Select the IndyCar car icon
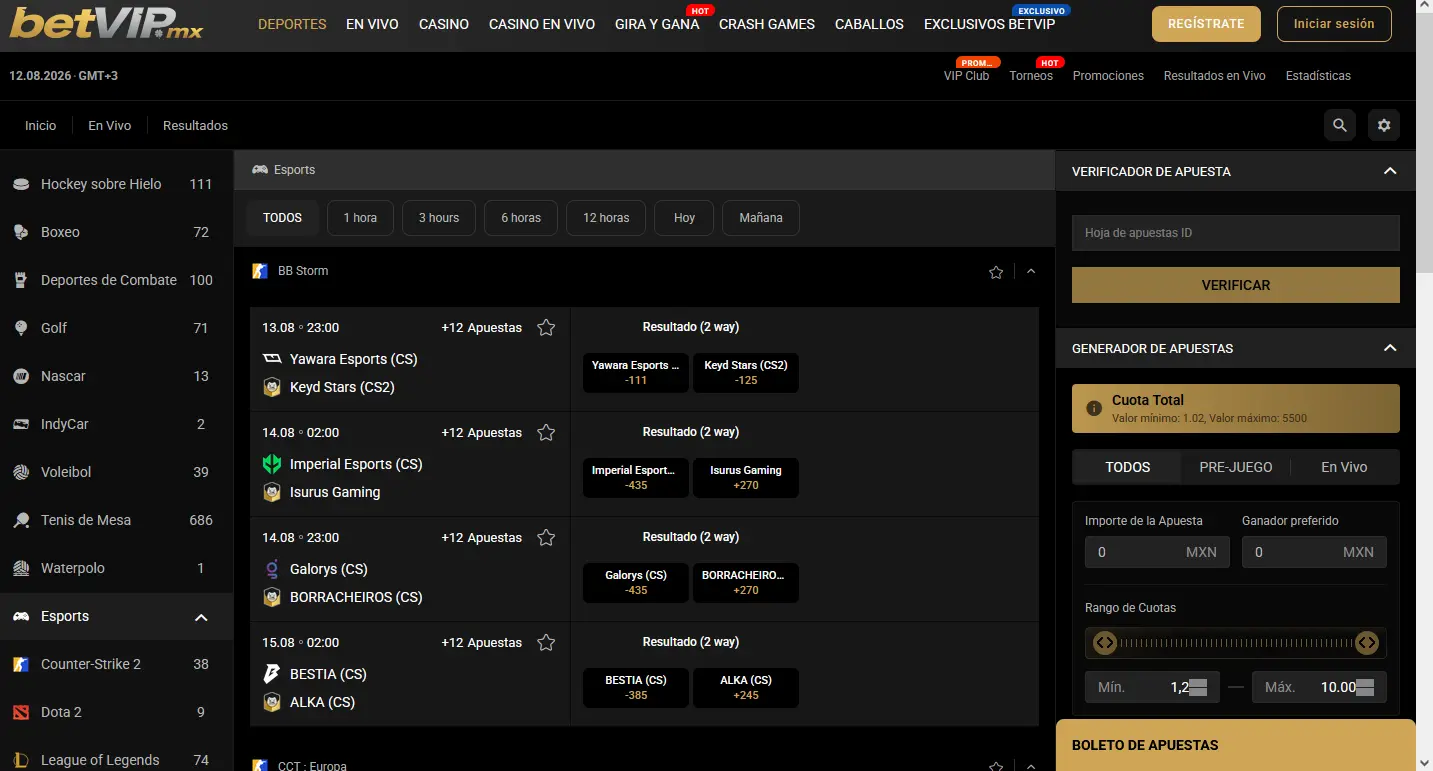This screenshot has height=771, width=1433. 21,424
